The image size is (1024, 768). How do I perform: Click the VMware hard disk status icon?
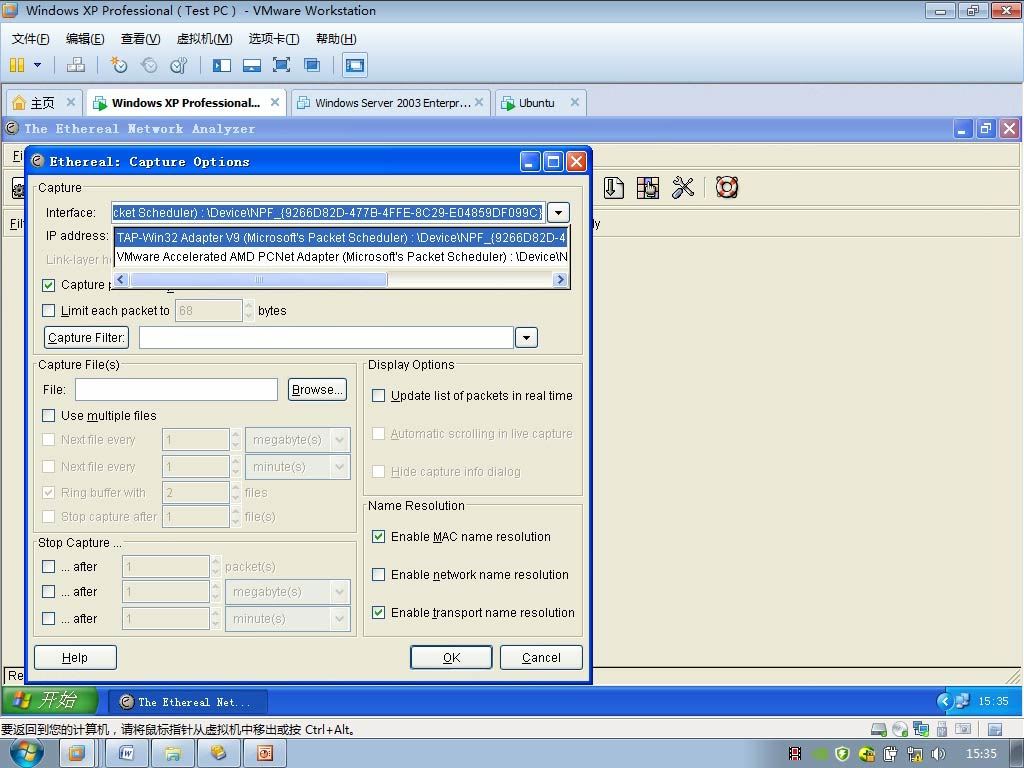879,729
